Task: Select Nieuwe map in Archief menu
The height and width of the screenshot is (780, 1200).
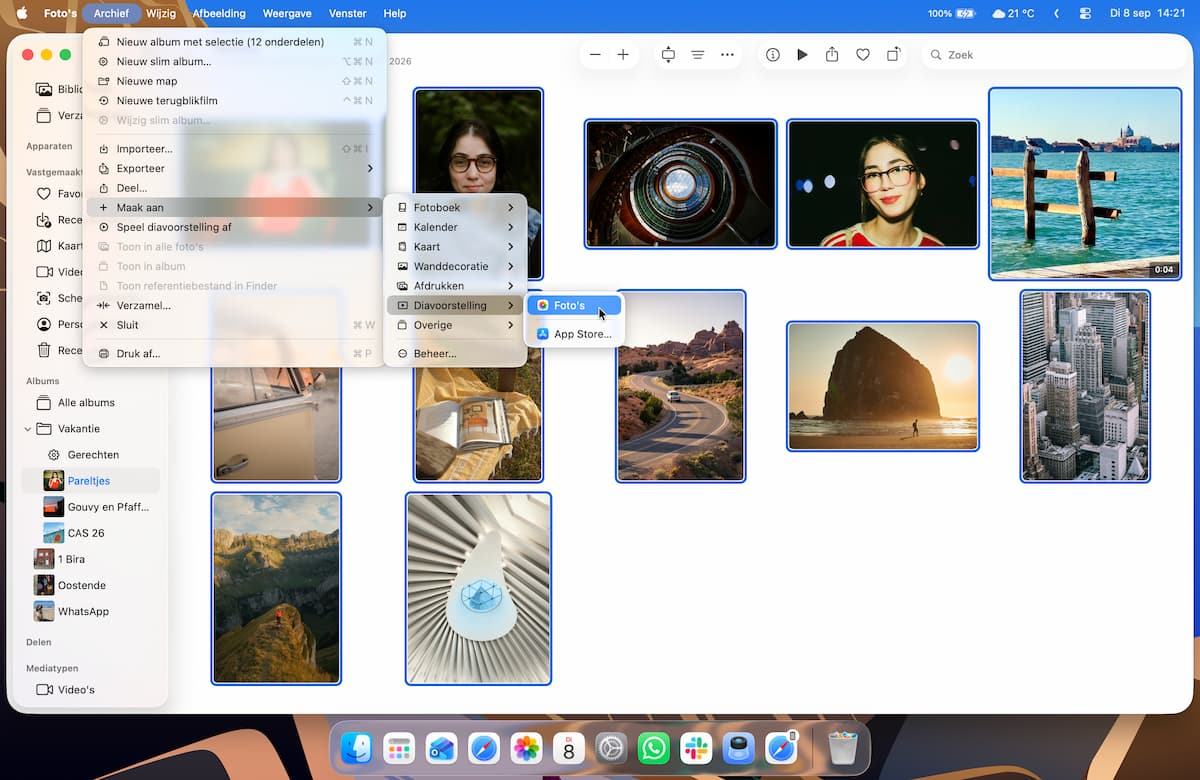Action: click(235, 81)
